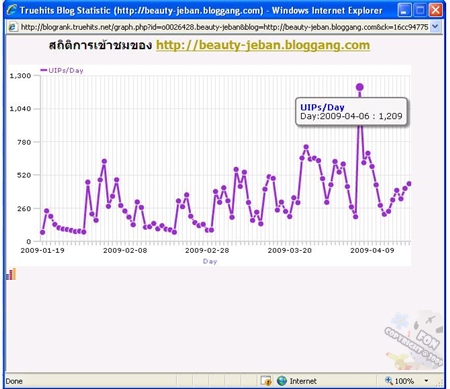Click the Internet zone globe icon

coord(282,381)
